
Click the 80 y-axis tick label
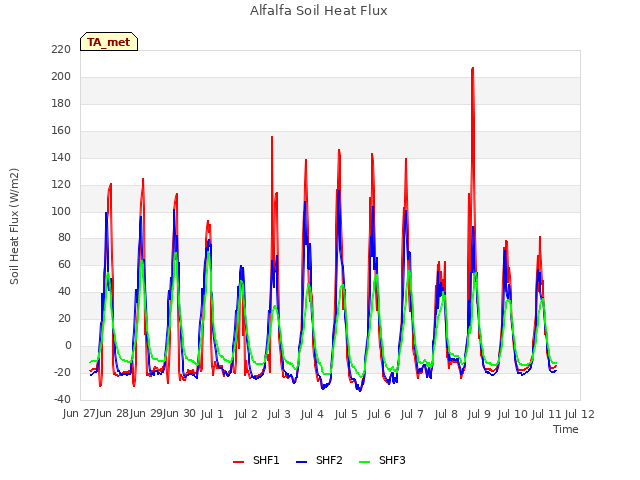[x=64, y=237]
